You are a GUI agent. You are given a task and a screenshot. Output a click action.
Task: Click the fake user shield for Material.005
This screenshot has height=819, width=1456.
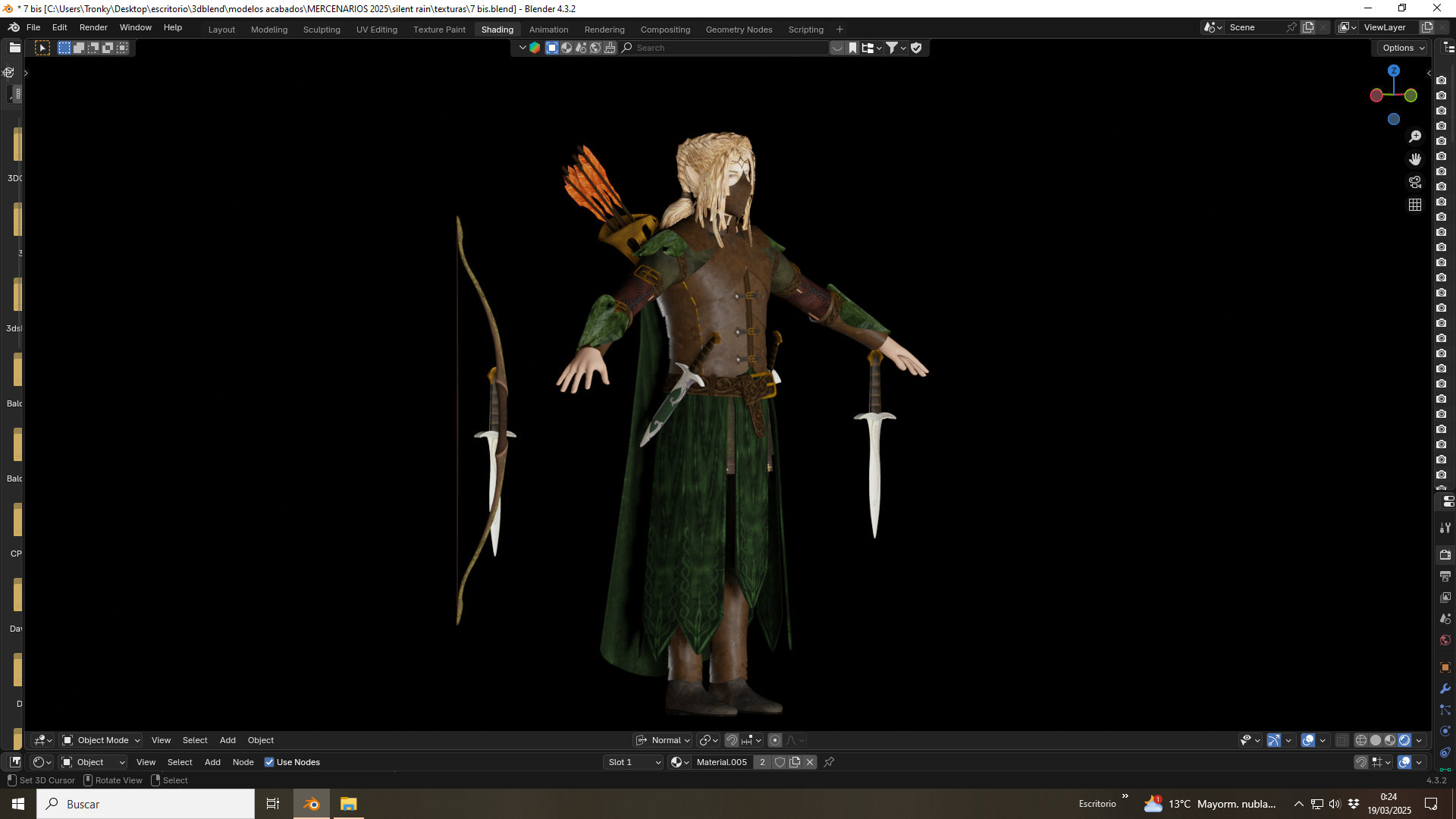(x=780, y=762)
